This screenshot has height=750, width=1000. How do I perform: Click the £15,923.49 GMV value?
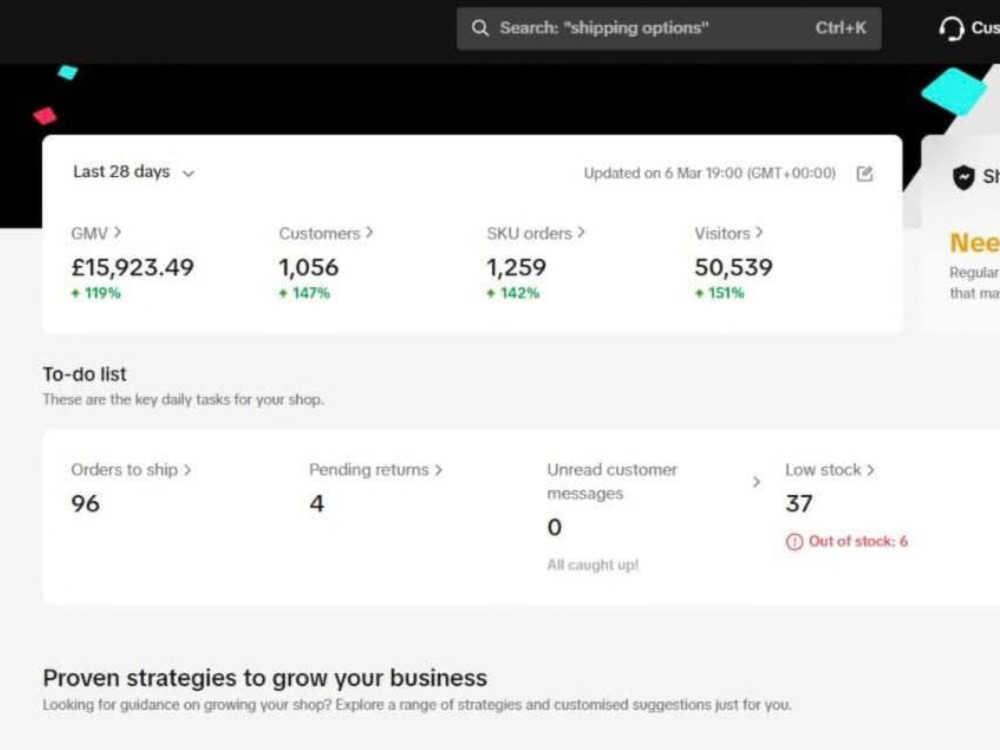(133, 267)
